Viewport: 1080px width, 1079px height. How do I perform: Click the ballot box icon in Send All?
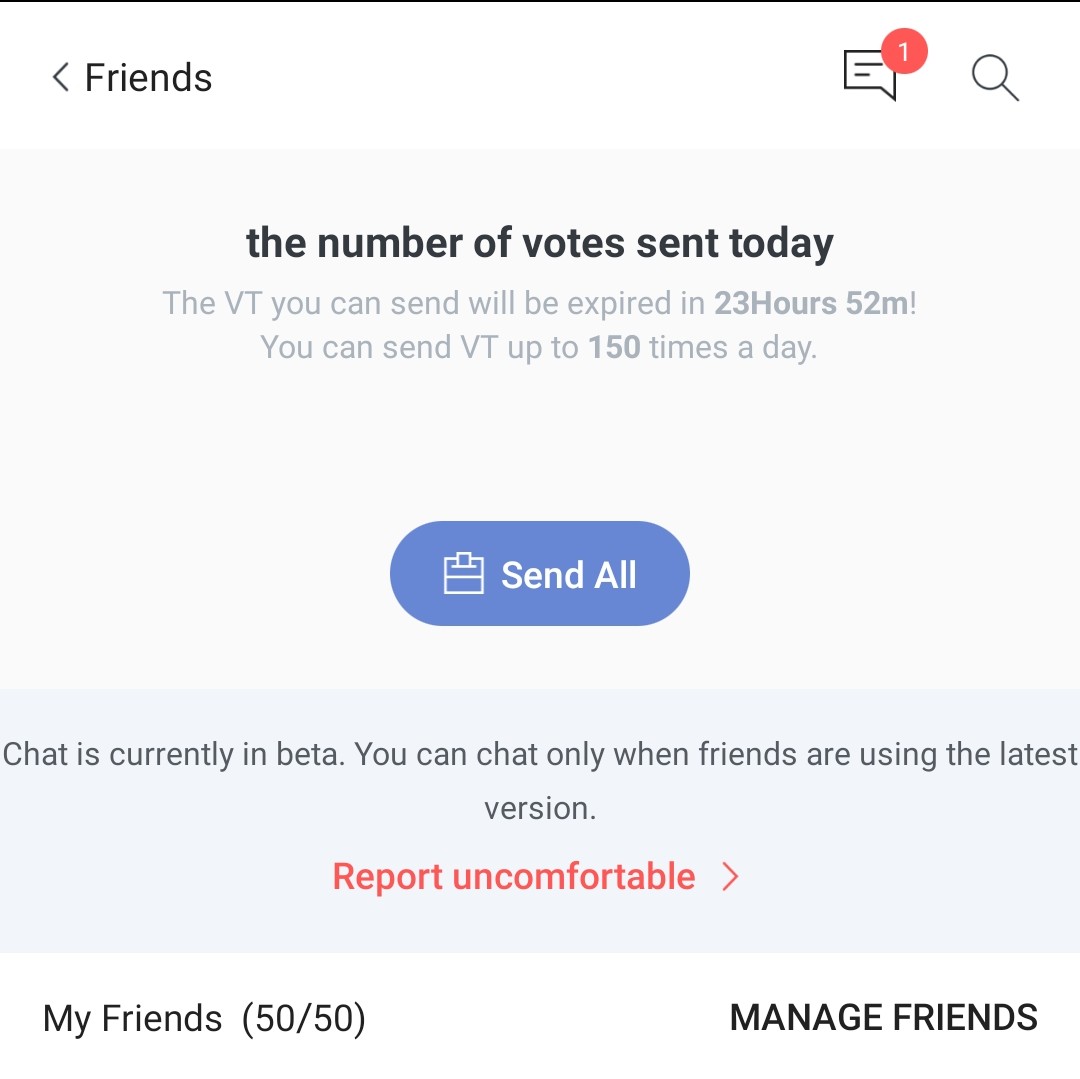tap(463, 573)
